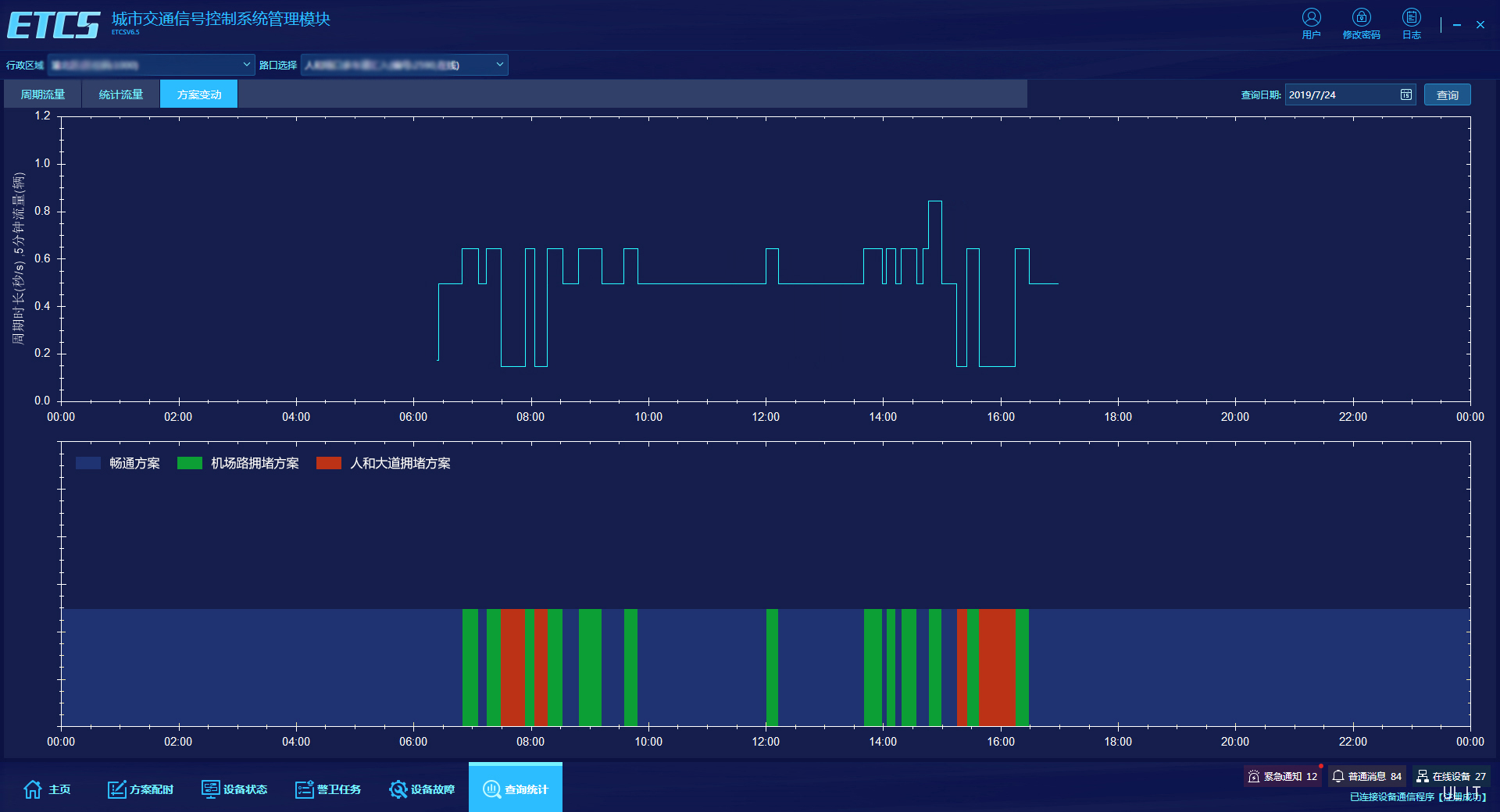
Task: Click the green 机场路拥堵方案 legend swatch
Action: (x=190, y=463)
